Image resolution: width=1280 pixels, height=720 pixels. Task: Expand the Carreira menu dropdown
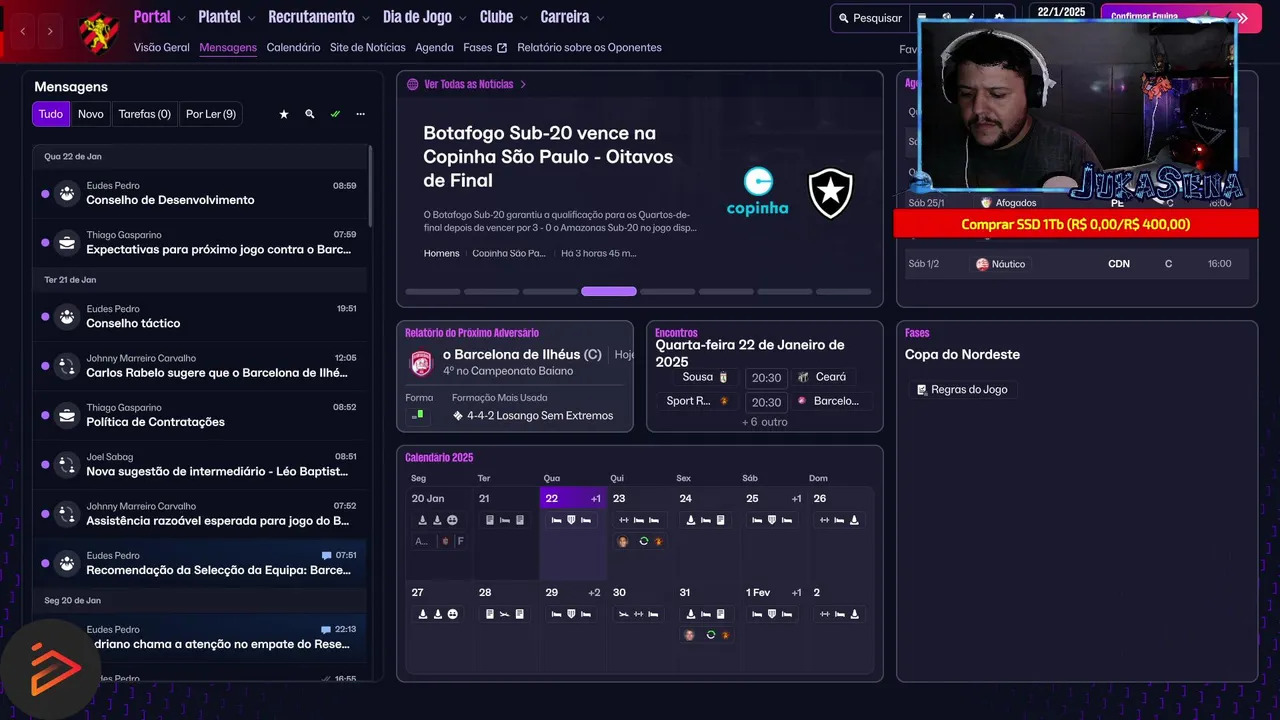click(x=572, y=17)
